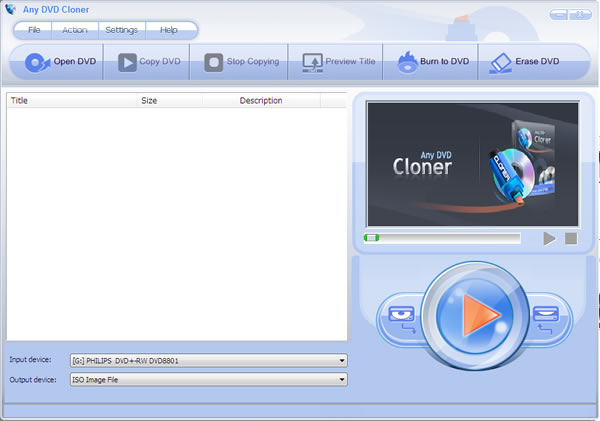Click the Output device label
This screenshot has width=600, height=421.
[33, 380]
